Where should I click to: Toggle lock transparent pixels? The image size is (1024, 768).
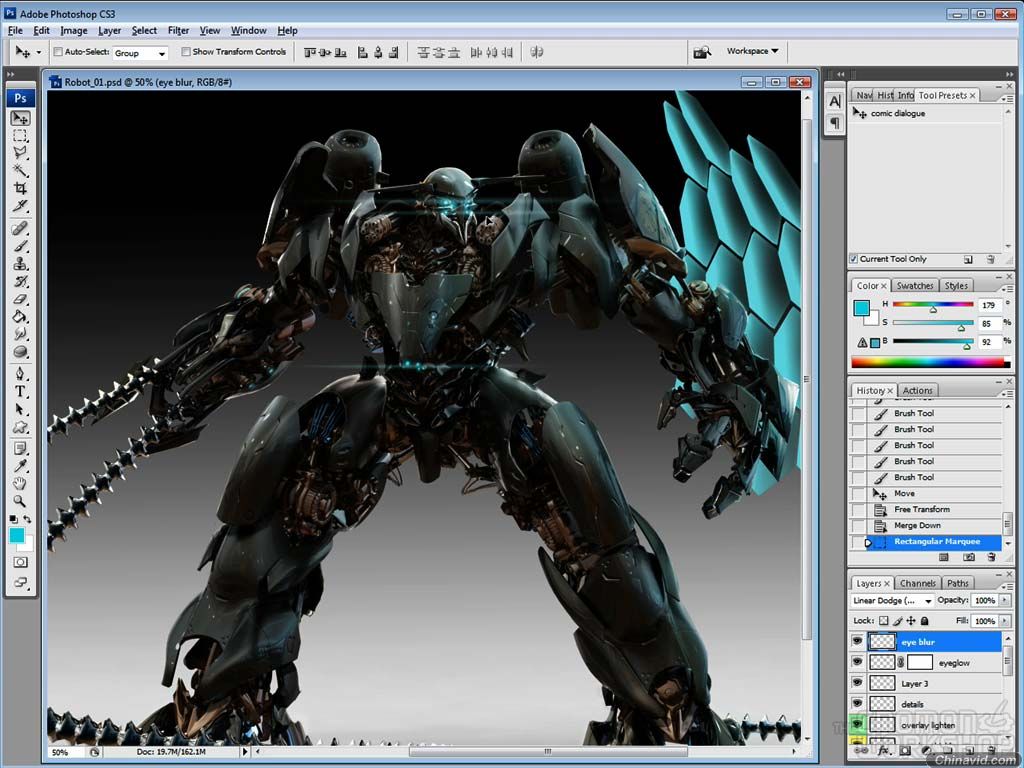884,621
